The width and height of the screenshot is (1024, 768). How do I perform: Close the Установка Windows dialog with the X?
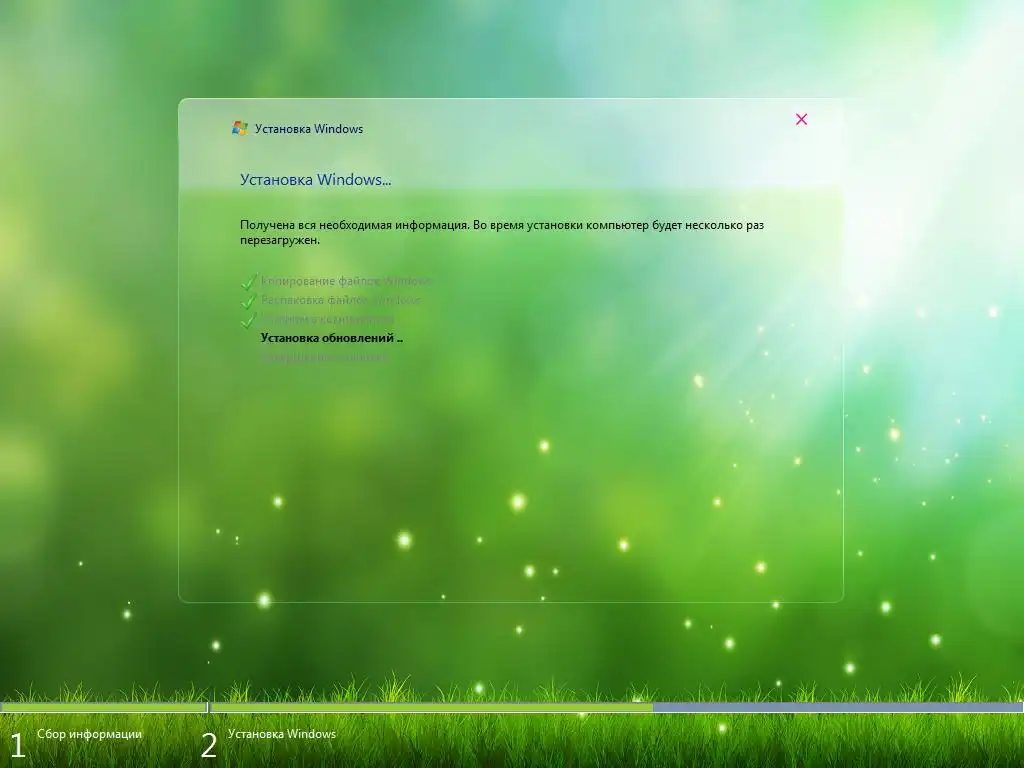click(x=801, y=119)
